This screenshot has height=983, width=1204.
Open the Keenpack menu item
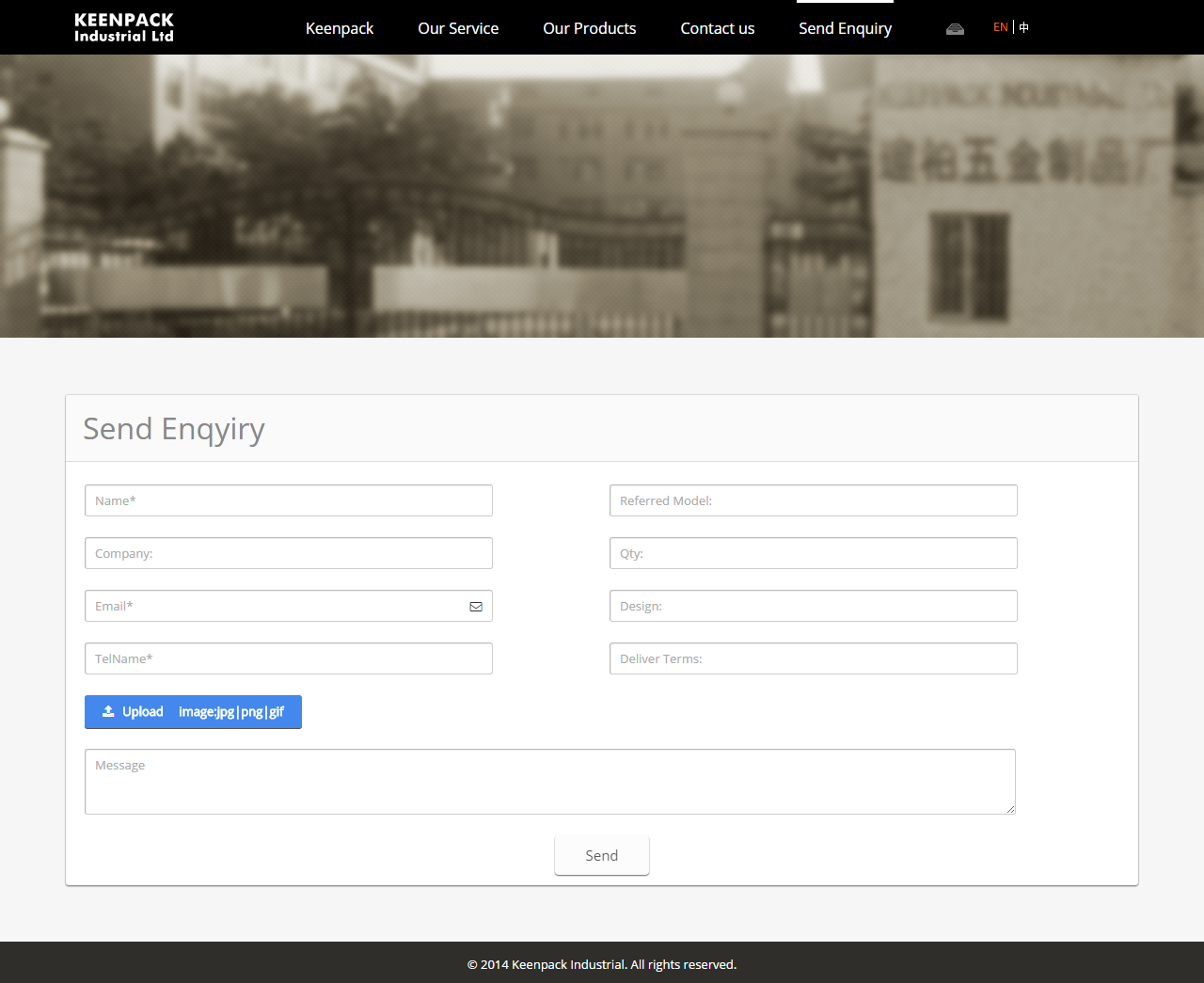(340, 28)
